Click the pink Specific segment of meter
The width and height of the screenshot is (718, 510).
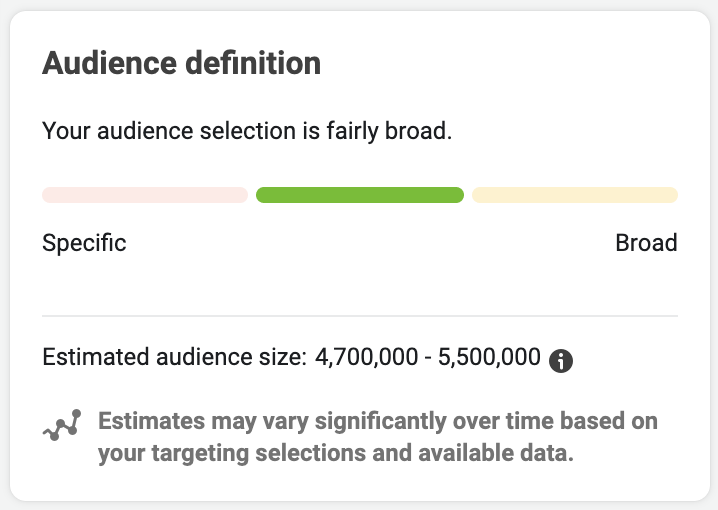[x=145, y=195]
